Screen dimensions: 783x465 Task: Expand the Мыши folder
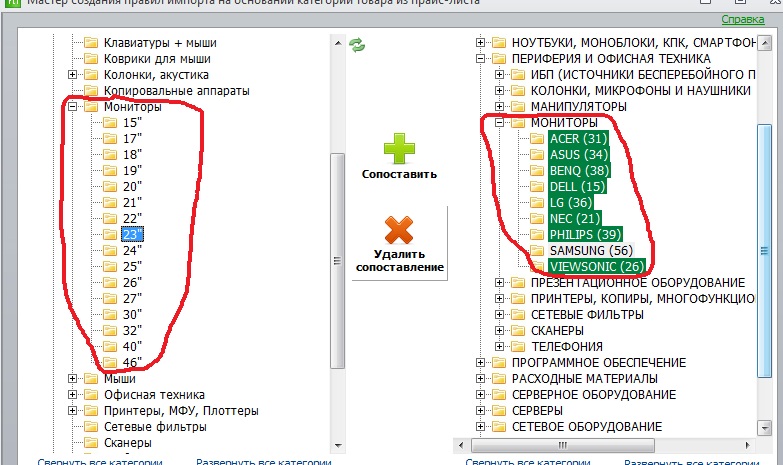72,379
